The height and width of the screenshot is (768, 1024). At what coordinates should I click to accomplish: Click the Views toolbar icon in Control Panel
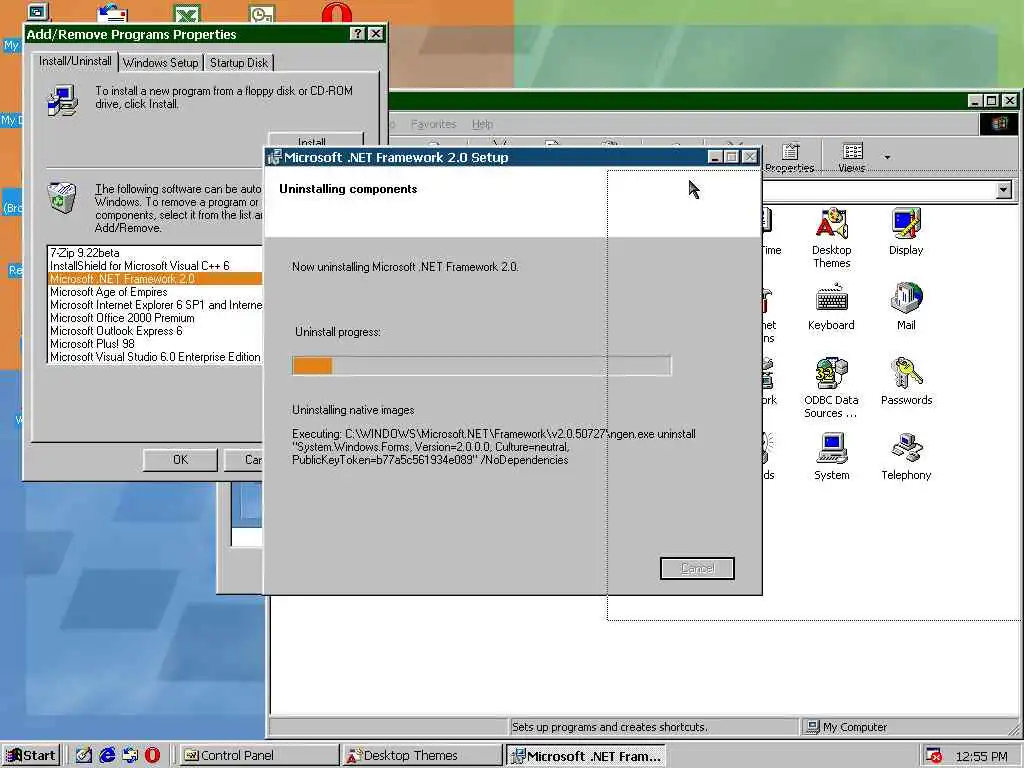coord(852,157)
